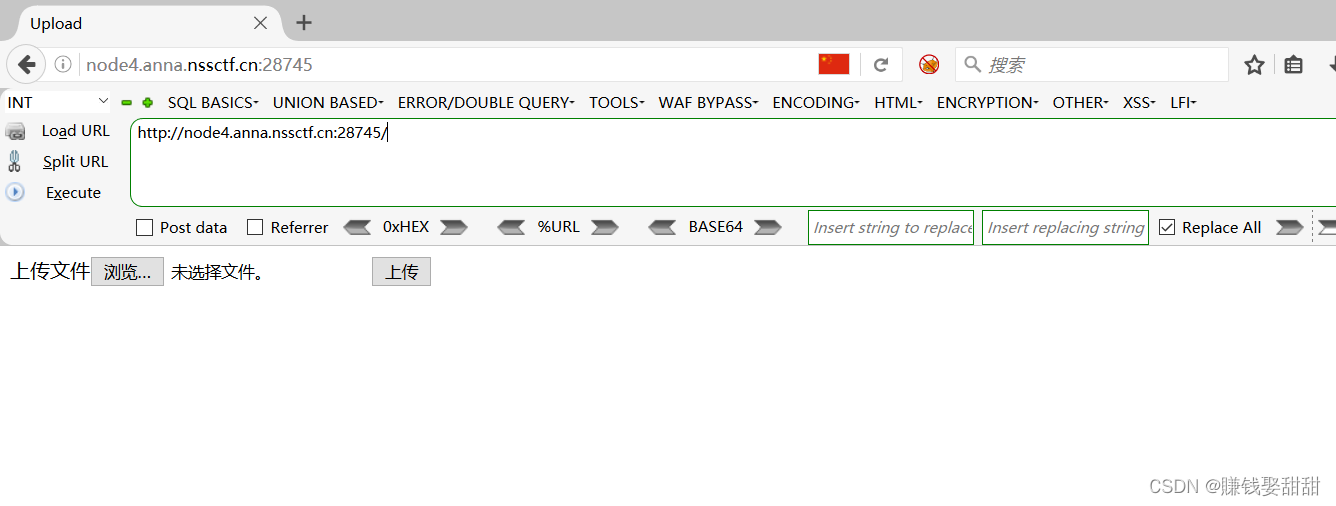Viewport: 1336px width, 506px height.
Task: Click Split URL button
Action: click(x=75, y=162)
